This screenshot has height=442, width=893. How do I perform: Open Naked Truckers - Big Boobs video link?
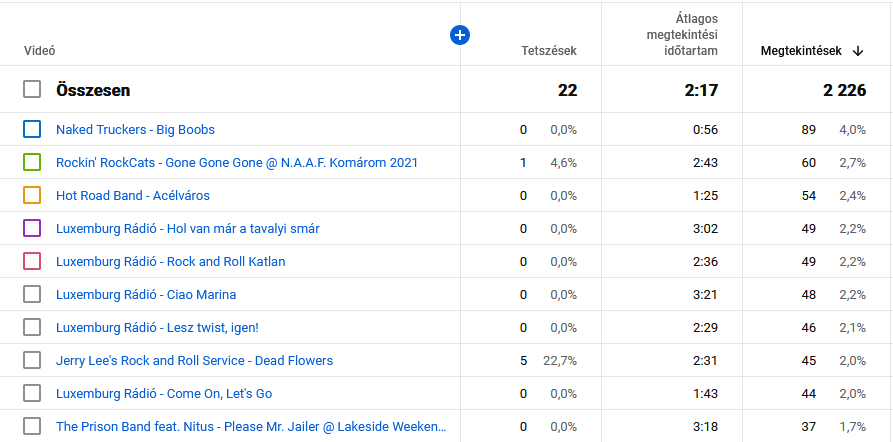(135, 129)
